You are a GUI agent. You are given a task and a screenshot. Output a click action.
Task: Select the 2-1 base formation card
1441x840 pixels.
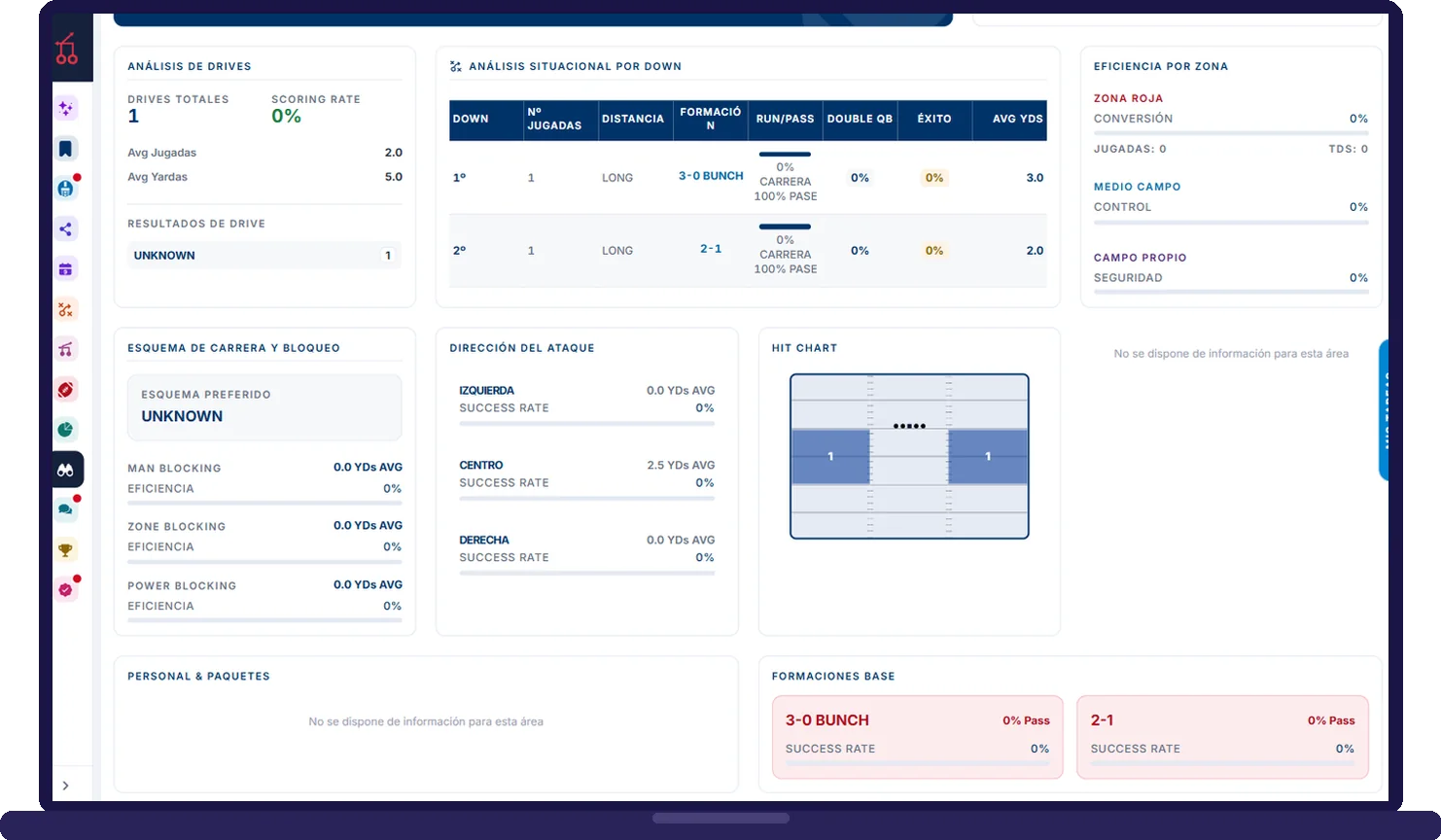(x=1222, y=737)
